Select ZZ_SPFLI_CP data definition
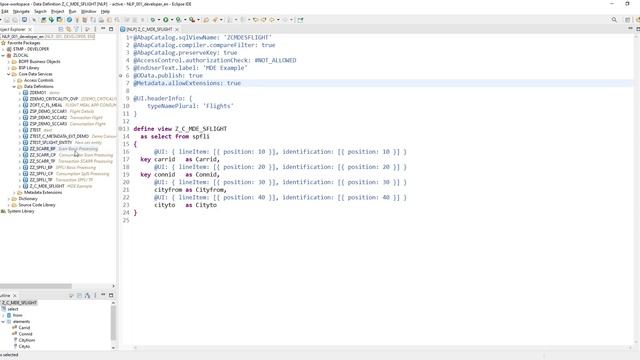 (x=41, y=174)
